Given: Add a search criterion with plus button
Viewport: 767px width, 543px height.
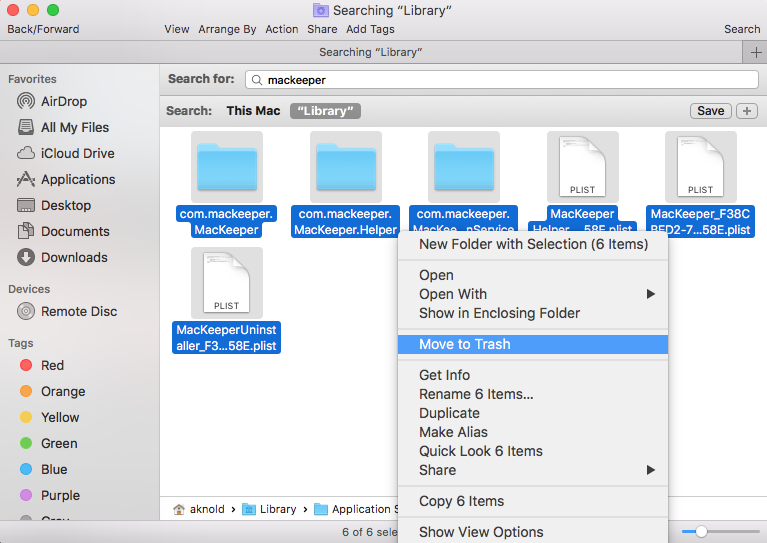Looking at the screenshot, I should (x=747, y=111).
